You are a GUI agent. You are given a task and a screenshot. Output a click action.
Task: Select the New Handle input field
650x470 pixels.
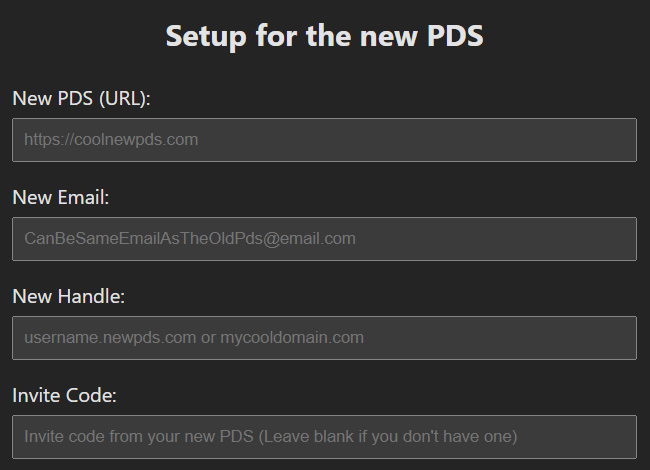tap(324, 338)
